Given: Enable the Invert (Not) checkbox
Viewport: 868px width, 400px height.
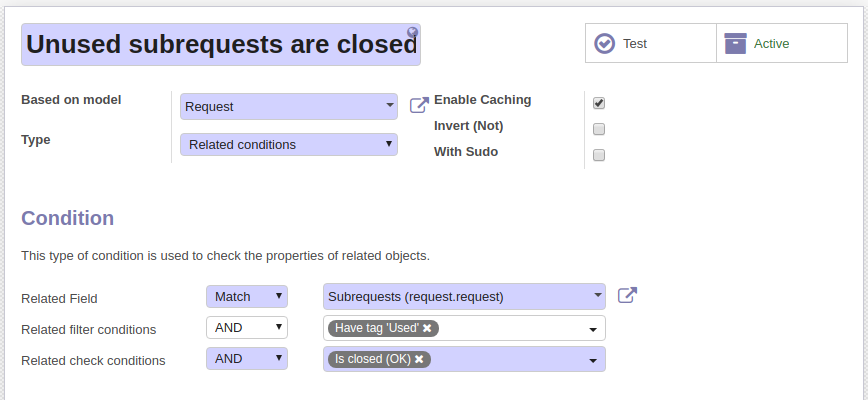Looking at the screenshot, I should point(598,129).
